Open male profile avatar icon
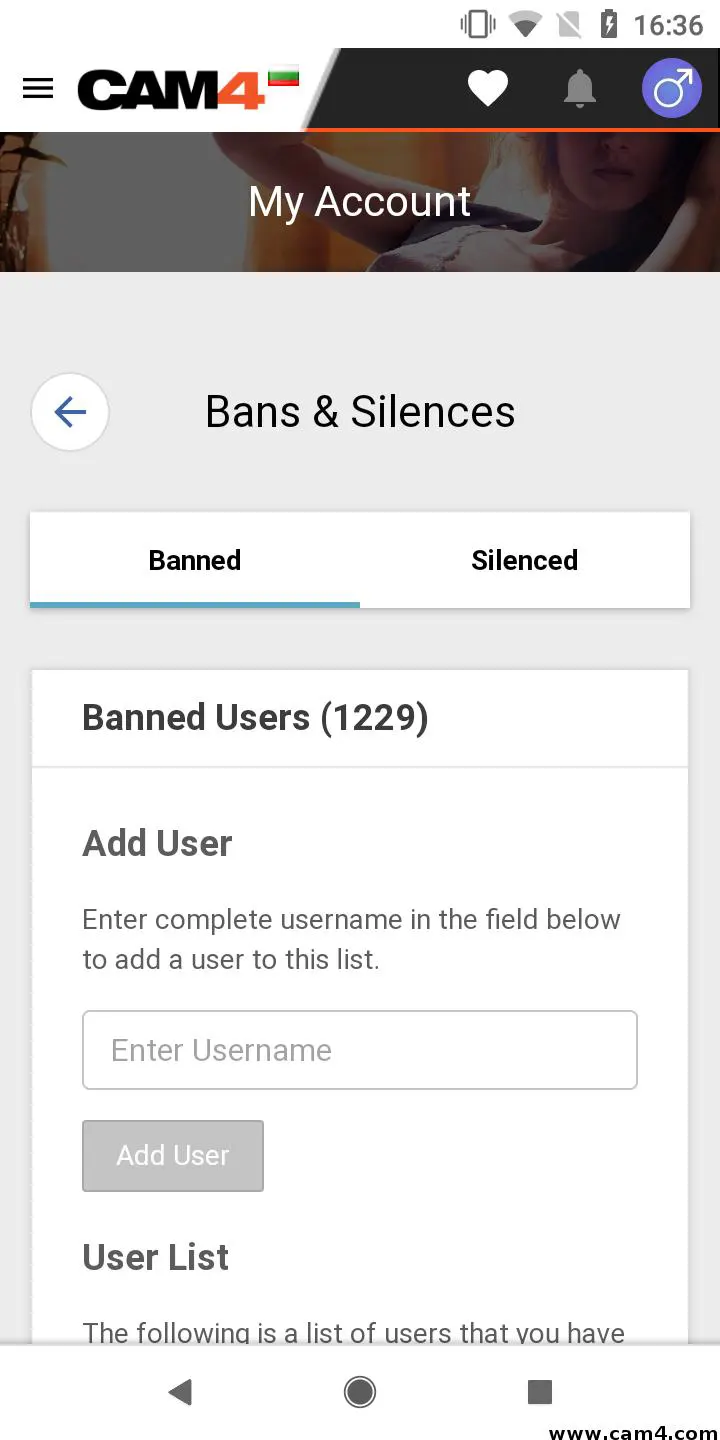720x1440 pixels. (671, 89)
